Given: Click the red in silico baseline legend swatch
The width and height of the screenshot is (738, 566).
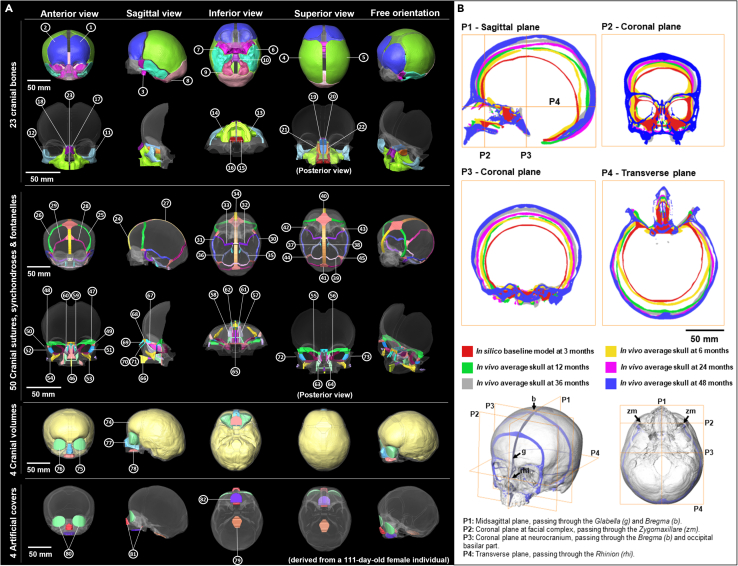Looking at the screenshot, I should [467, 351].
